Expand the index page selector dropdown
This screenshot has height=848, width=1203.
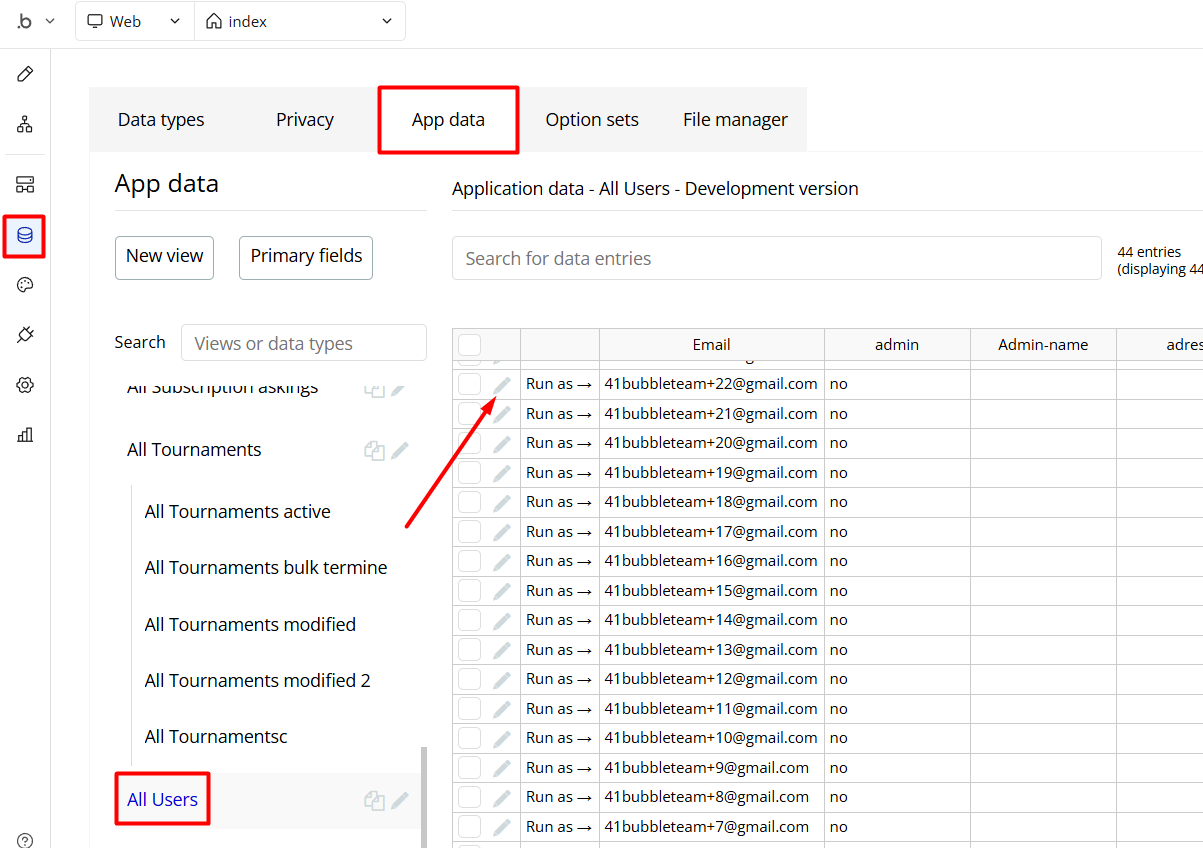point(300,21)
